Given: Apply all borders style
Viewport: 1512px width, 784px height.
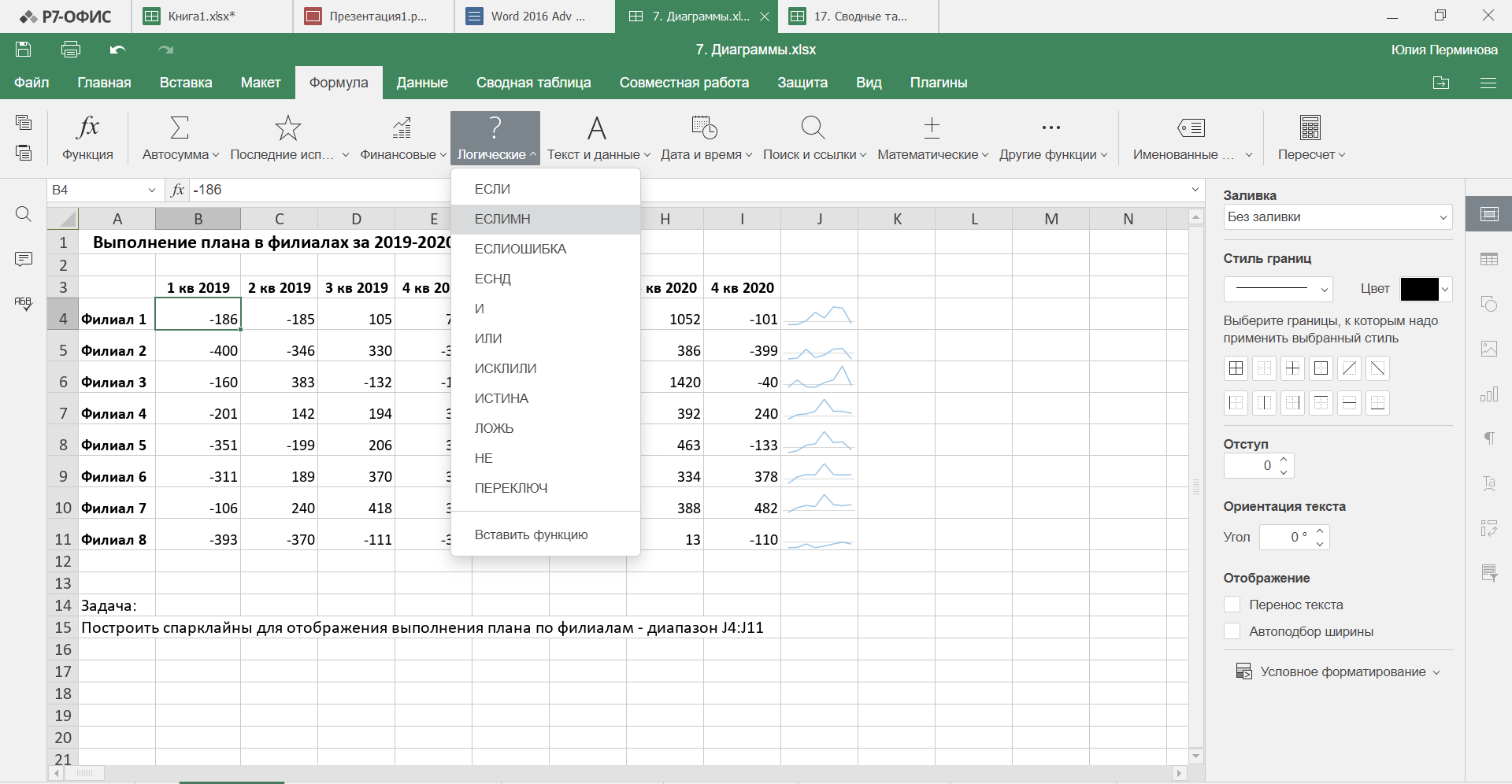Looking at the screenshot, I should tap(1236, 368).
